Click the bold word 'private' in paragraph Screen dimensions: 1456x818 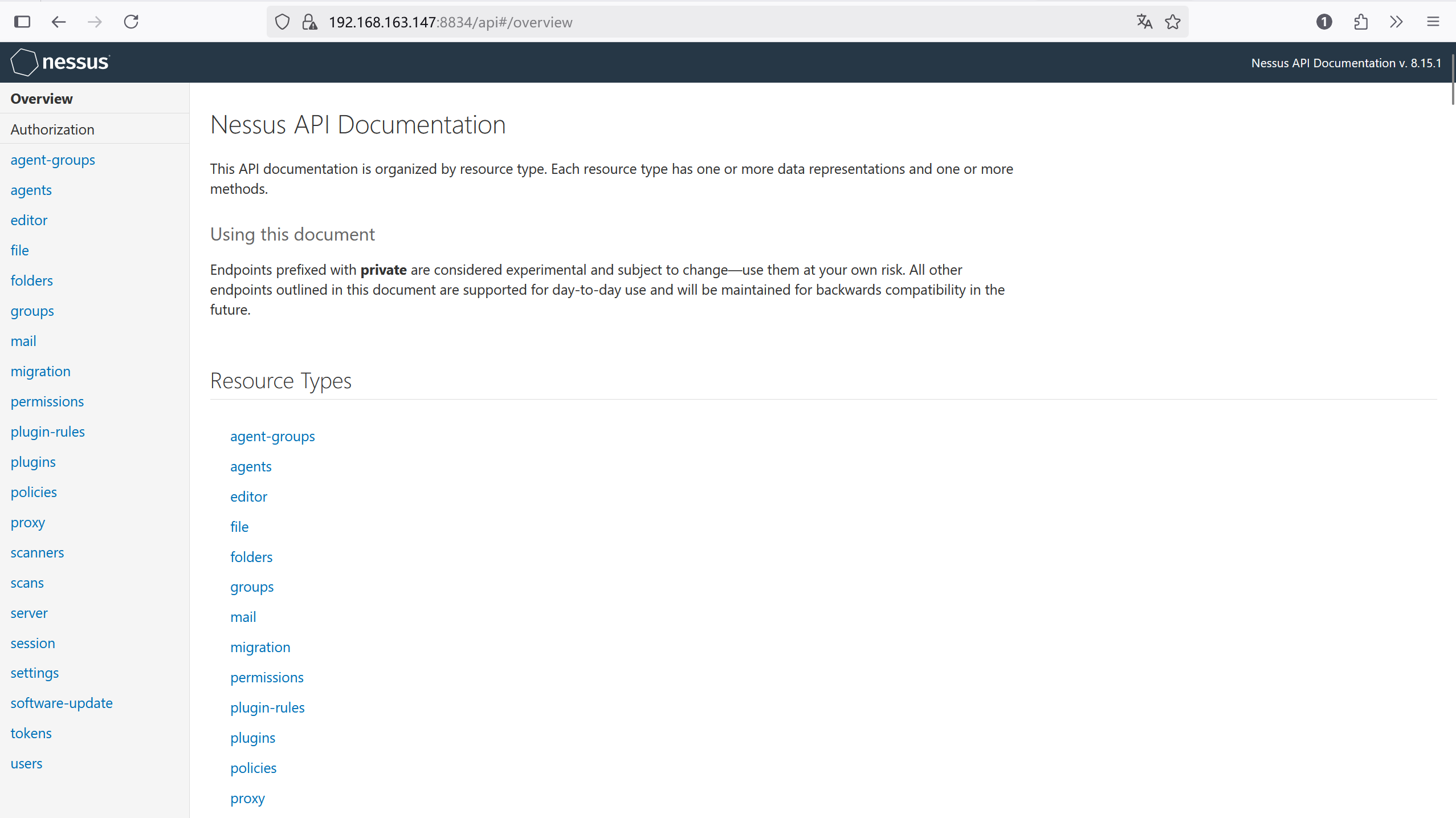pos(384,270)
